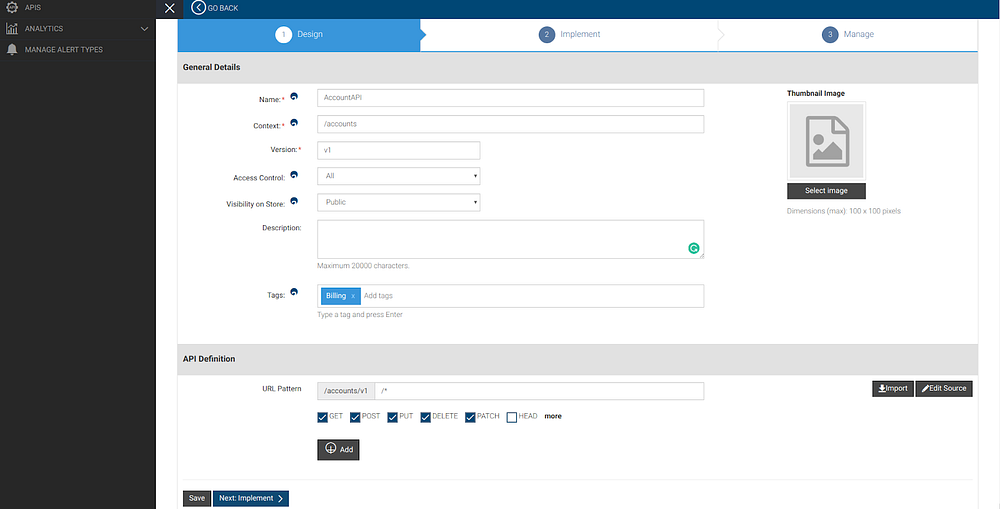Click the GO BACK link

[223, 8]
